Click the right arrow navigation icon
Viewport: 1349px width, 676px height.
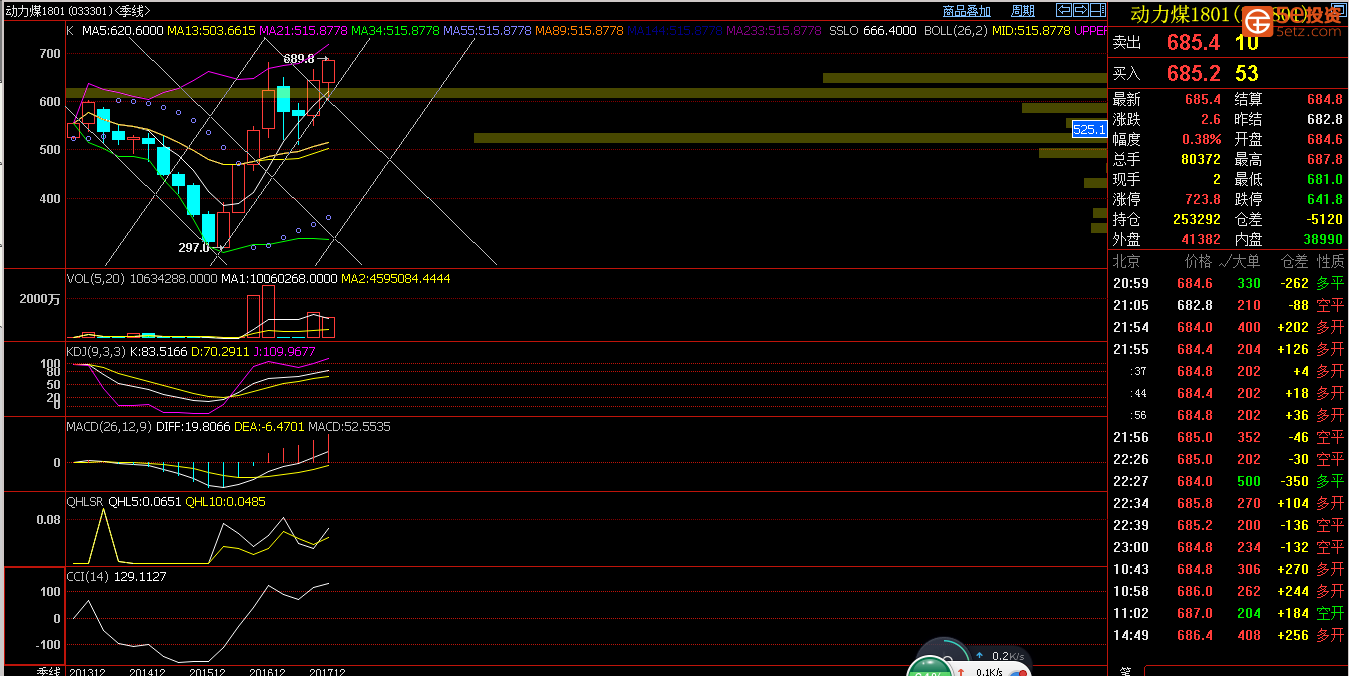[1081, 10]
